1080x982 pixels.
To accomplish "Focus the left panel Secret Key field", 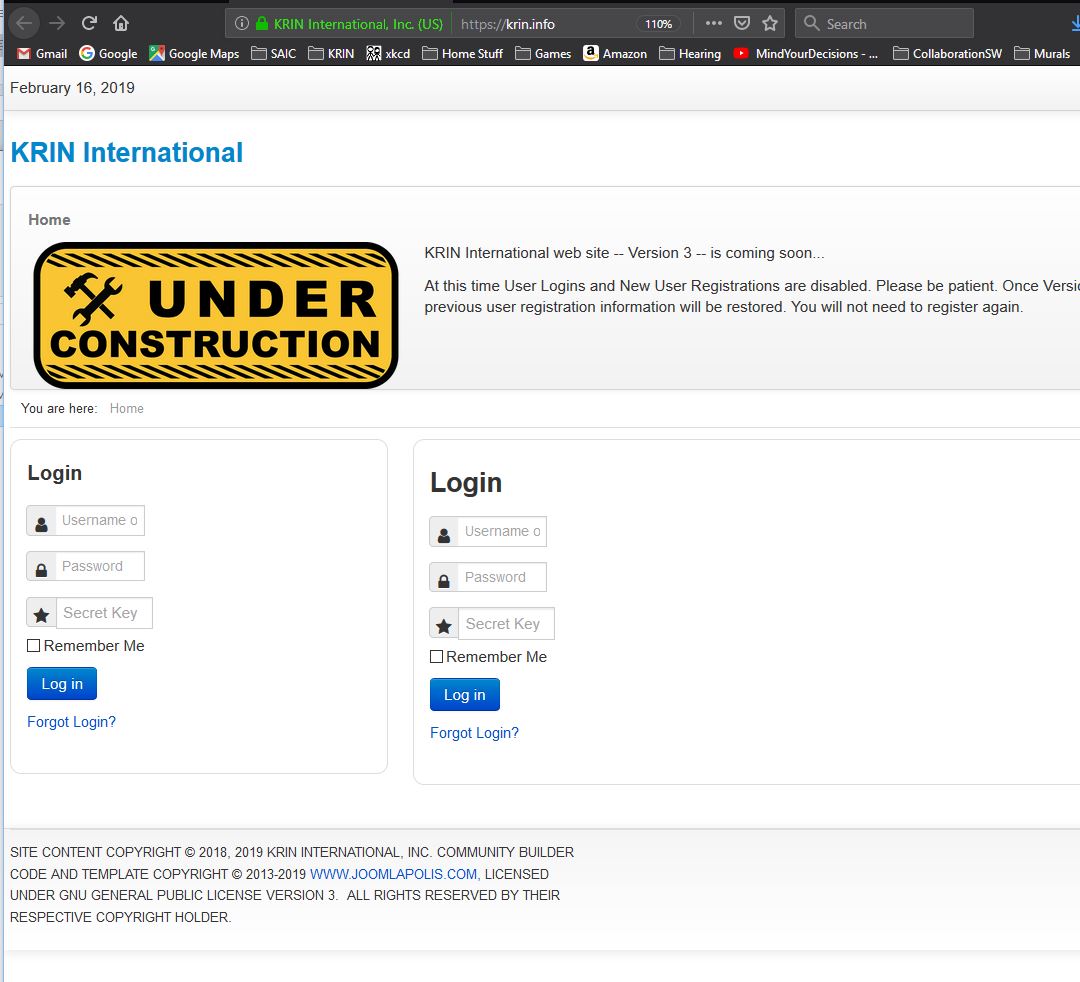I will [x=104, y=613].
